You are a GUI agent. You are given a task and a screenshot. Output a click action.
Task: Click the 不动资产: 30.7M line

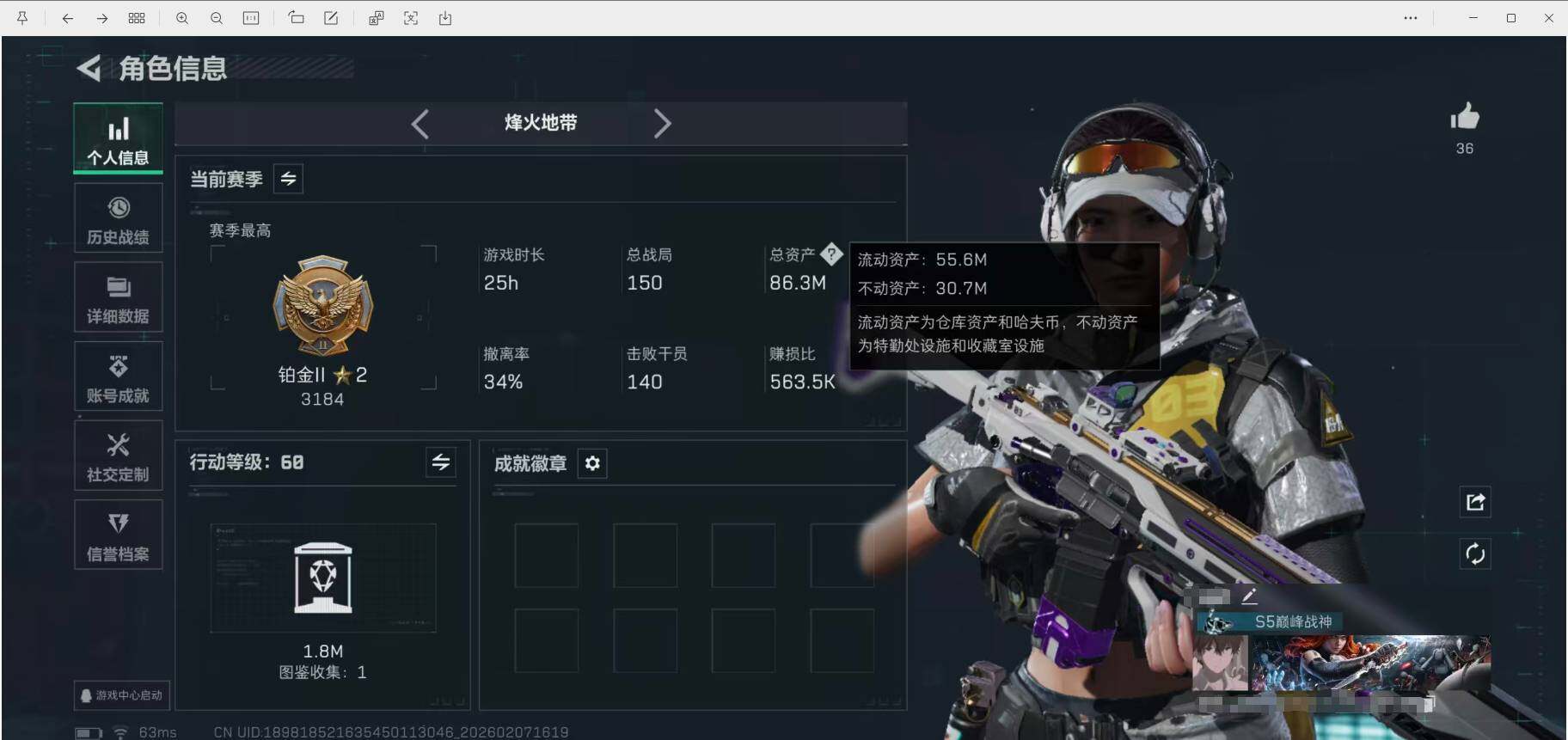922,289
